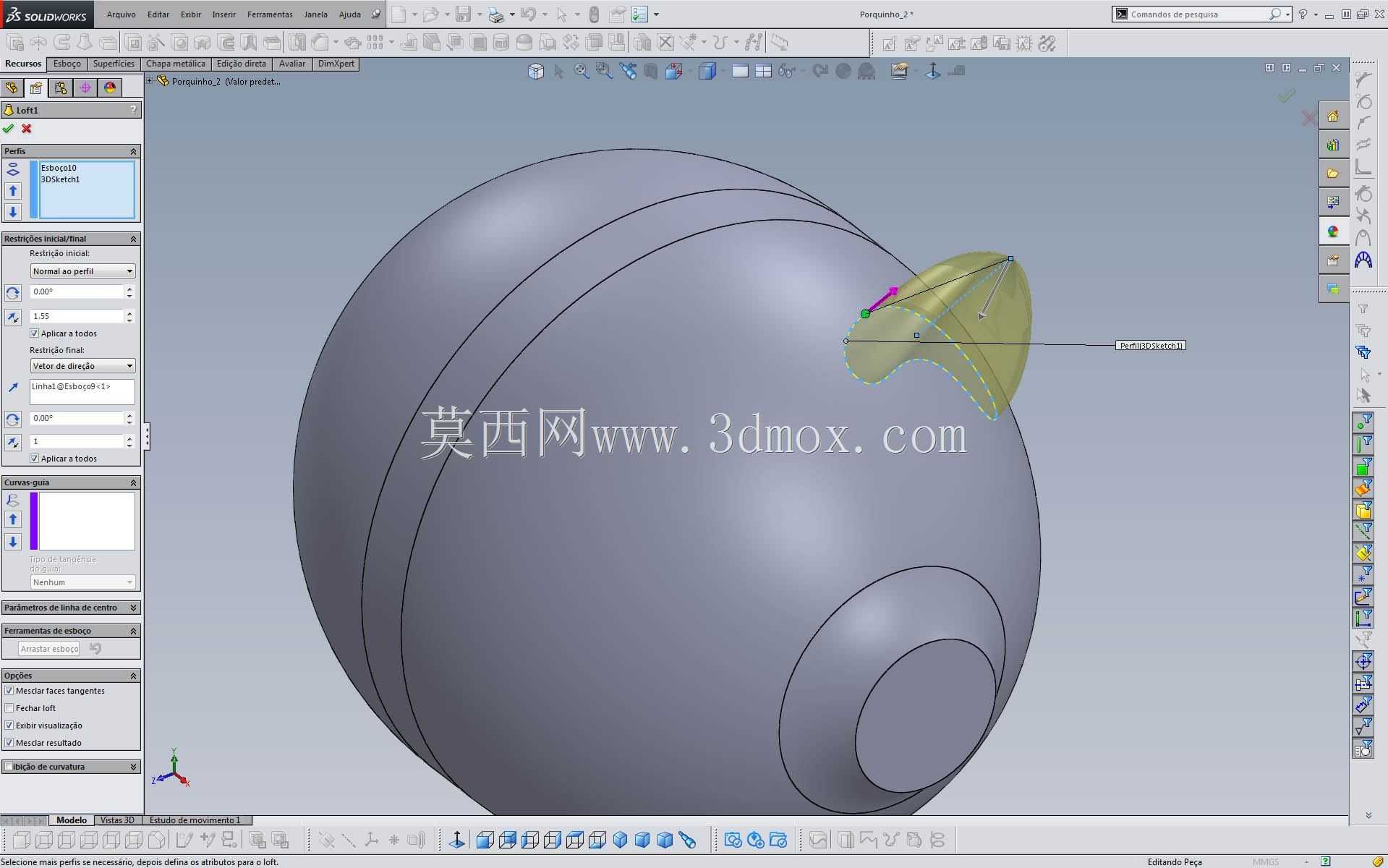Click Print icon in top toolbar
1388x868 pixels.
495,14
